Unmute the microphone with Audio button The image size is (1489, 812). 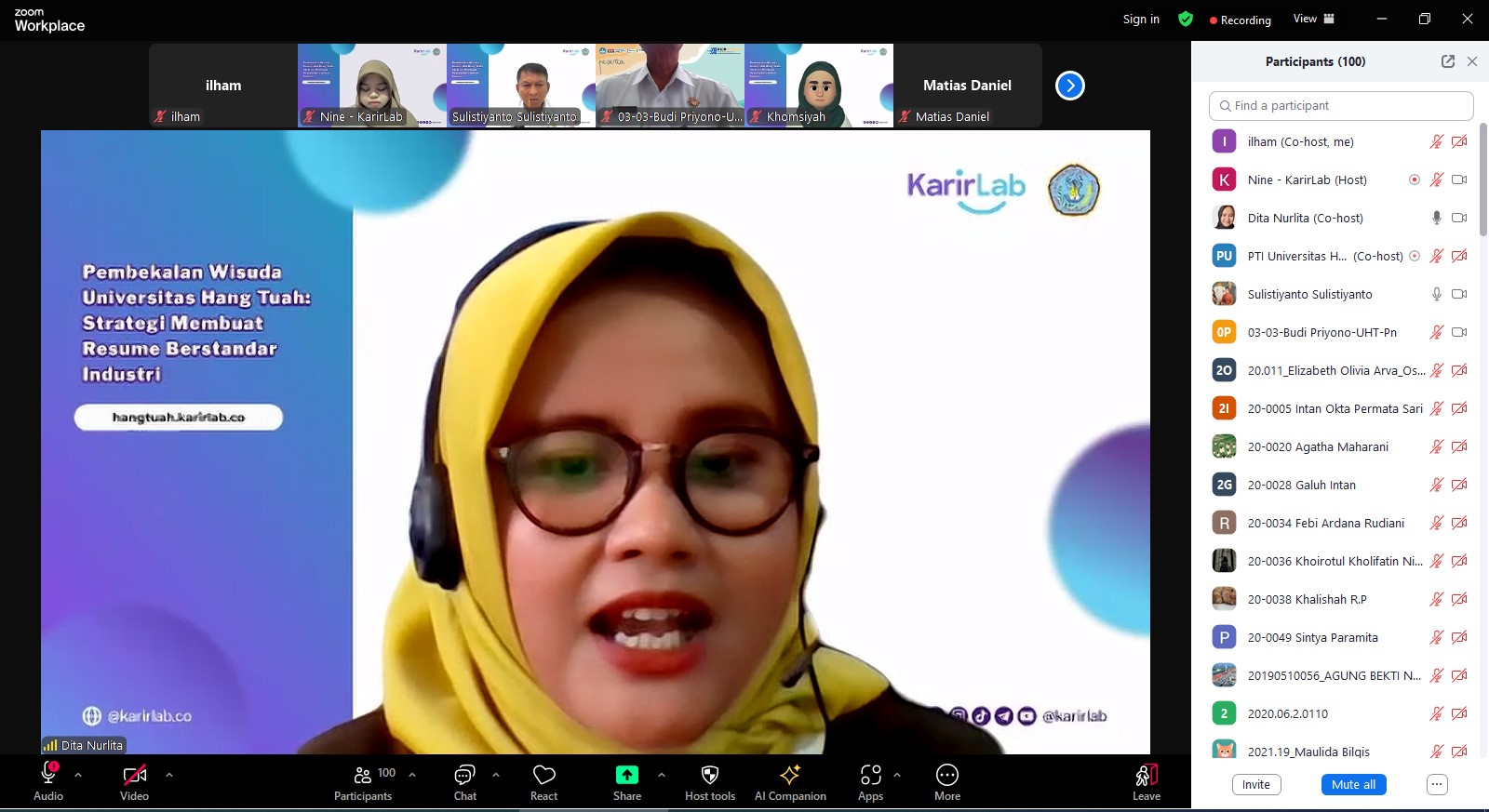point(48,781)
